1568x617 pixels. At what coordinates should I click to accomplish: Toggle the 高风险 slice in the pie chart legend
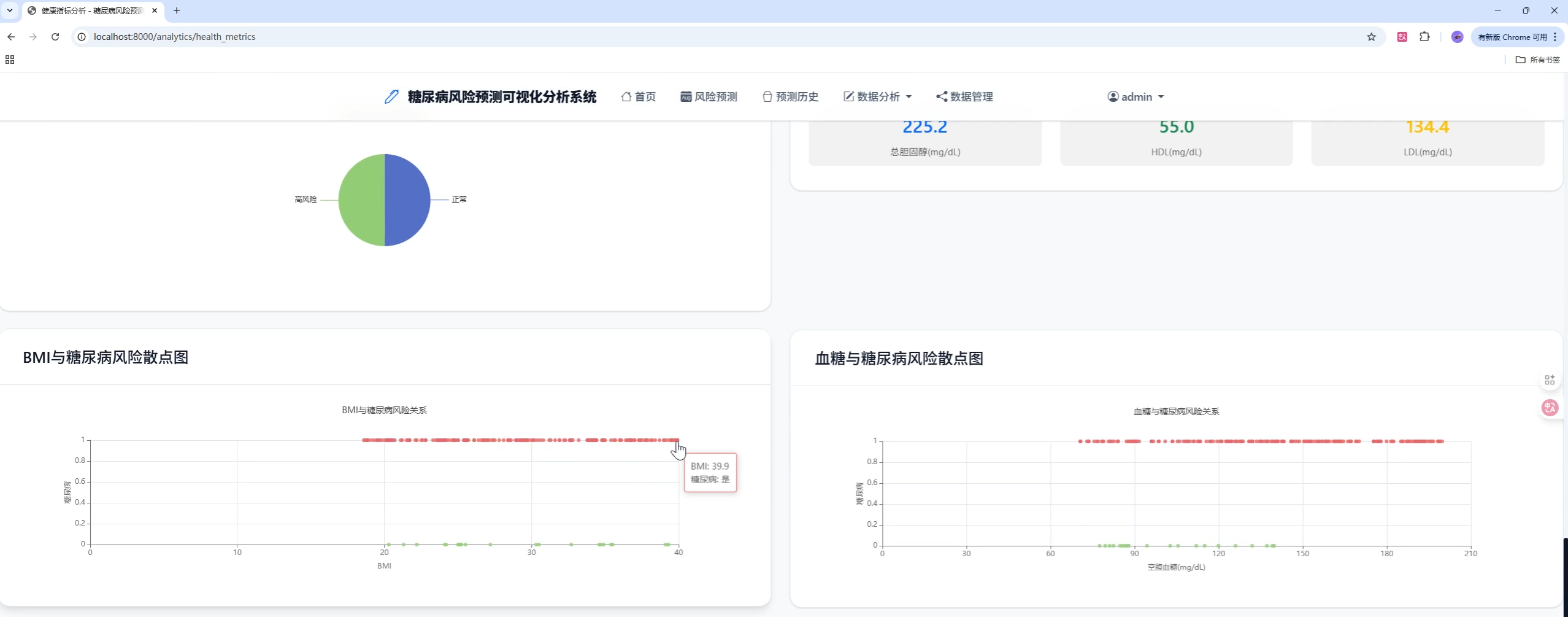306,199
